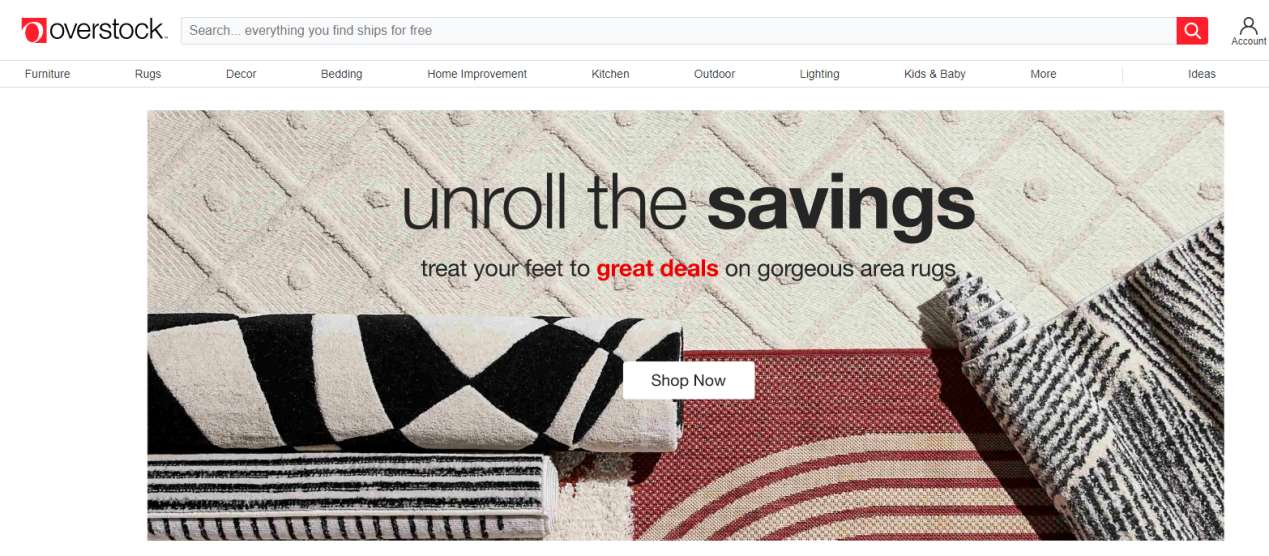Viewport: 1269px width, 556px height.
Task: Go to the Overstock logo homepage
Action: [x=94, y=31]
